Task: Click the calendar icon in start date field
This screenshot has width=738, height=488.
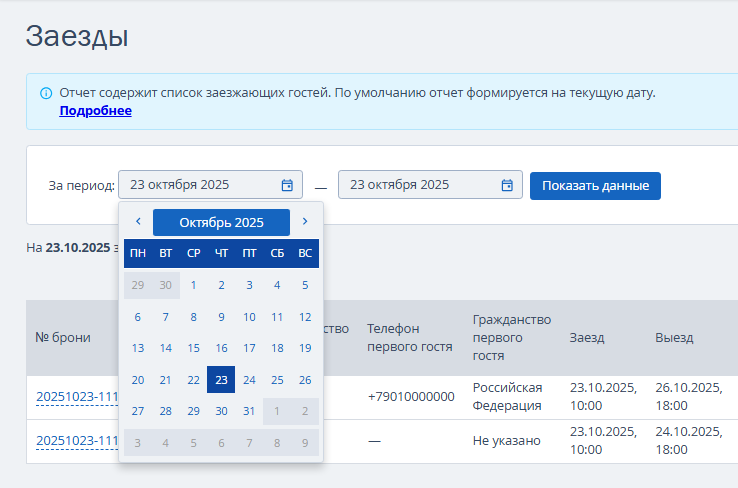Action: (x=287, y=185)
